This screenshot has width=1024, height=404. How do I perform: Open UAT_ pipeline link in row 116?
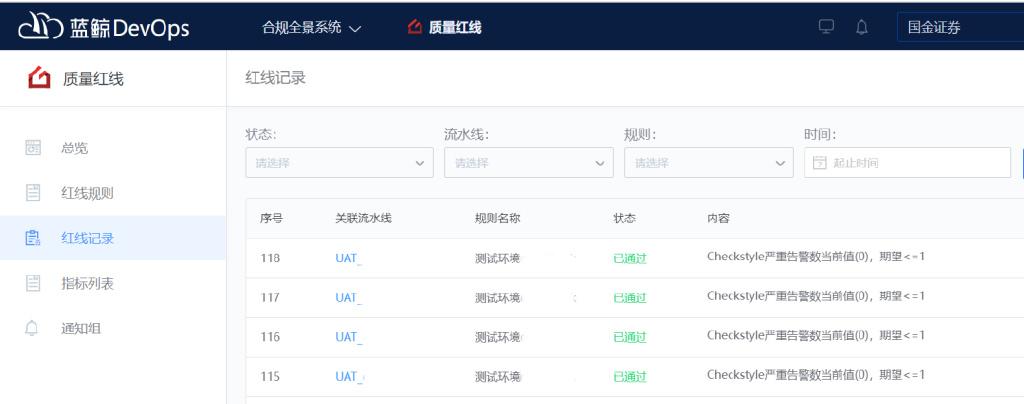[x=349, y=337]
